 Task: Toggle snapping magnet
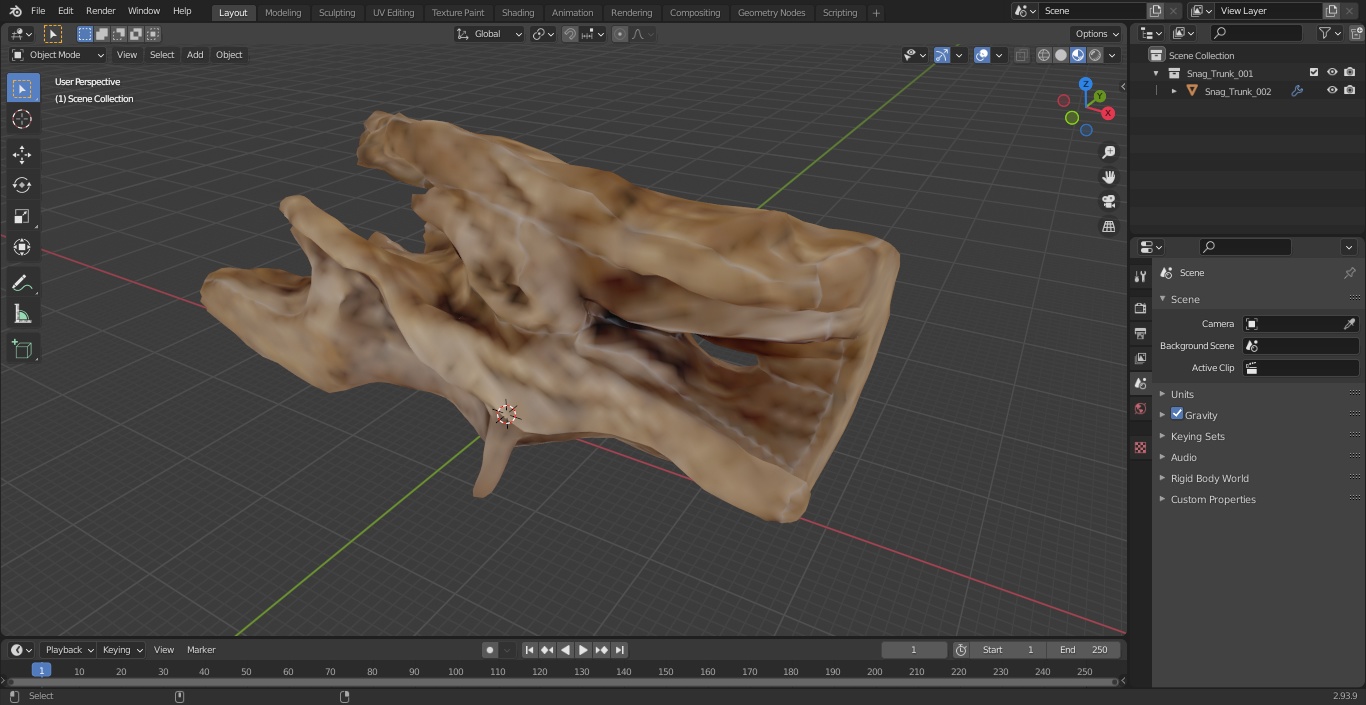[x=570, y=34]
